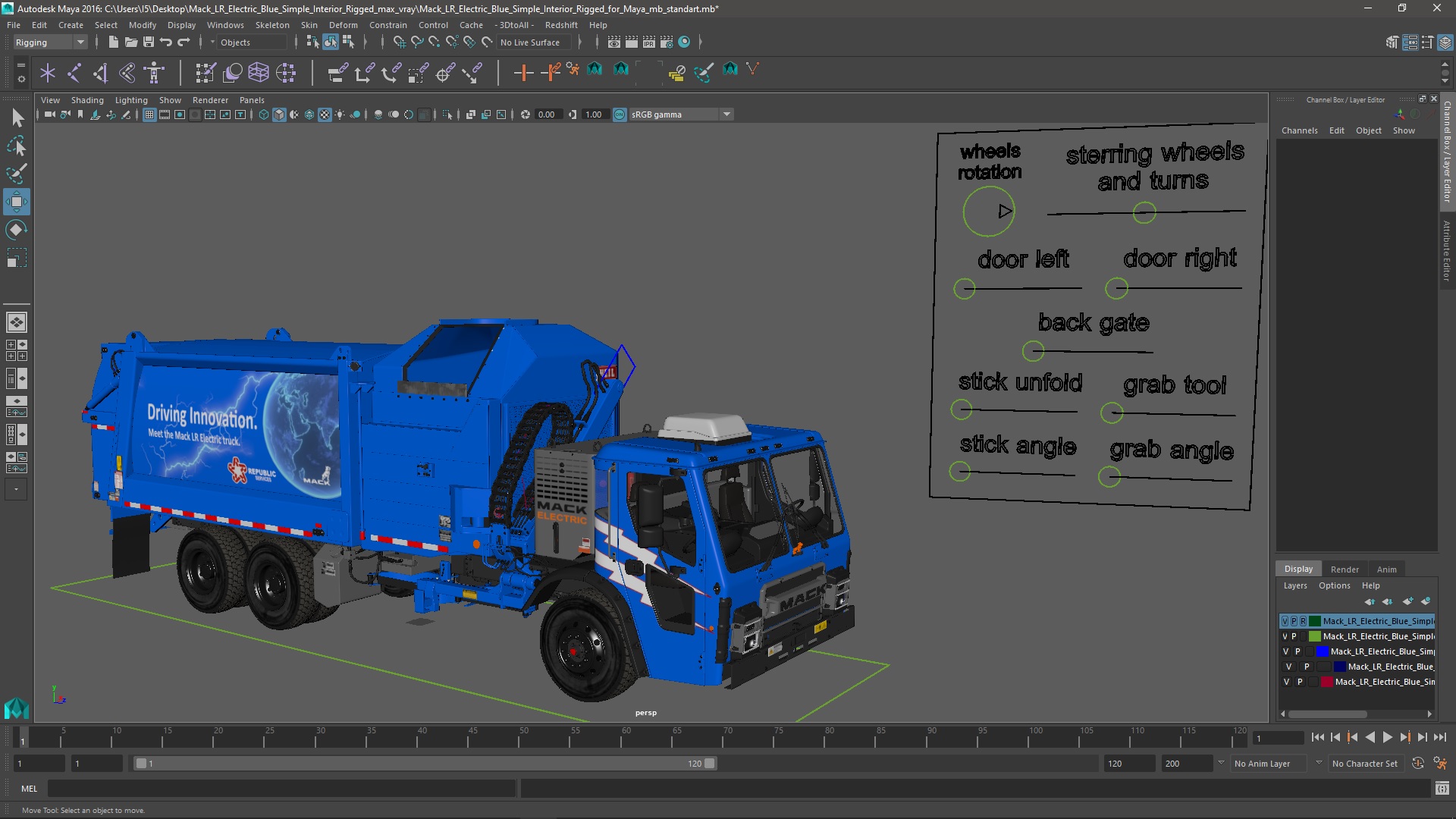Go to start of playback range
The image size is (1456, 819).
[1317, 737]
